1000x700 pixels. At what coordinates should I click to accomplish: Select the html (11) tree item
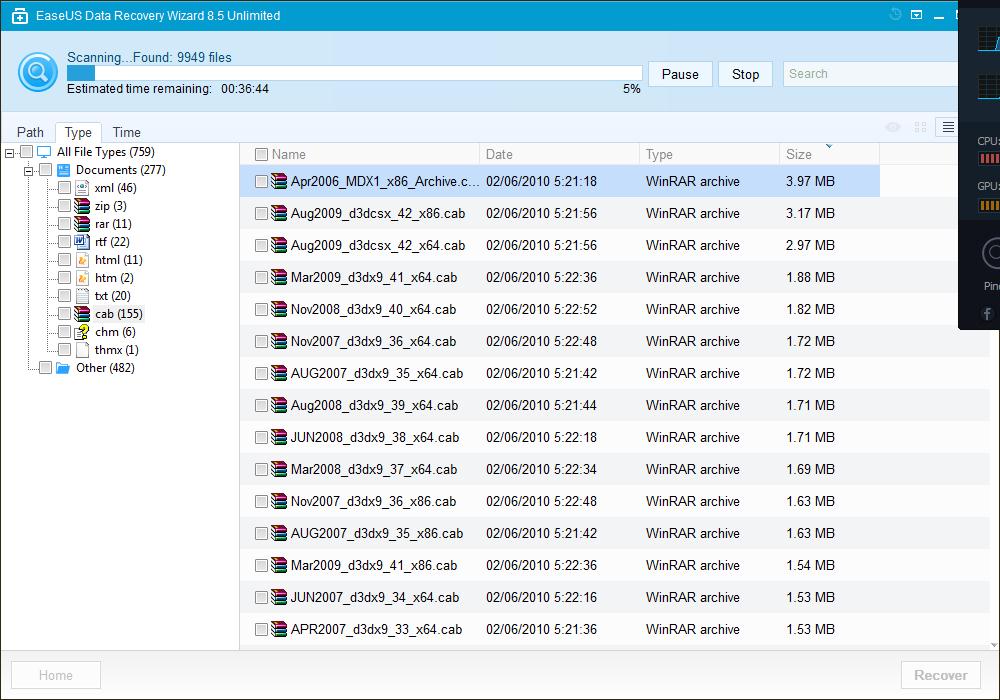[119, 259]
